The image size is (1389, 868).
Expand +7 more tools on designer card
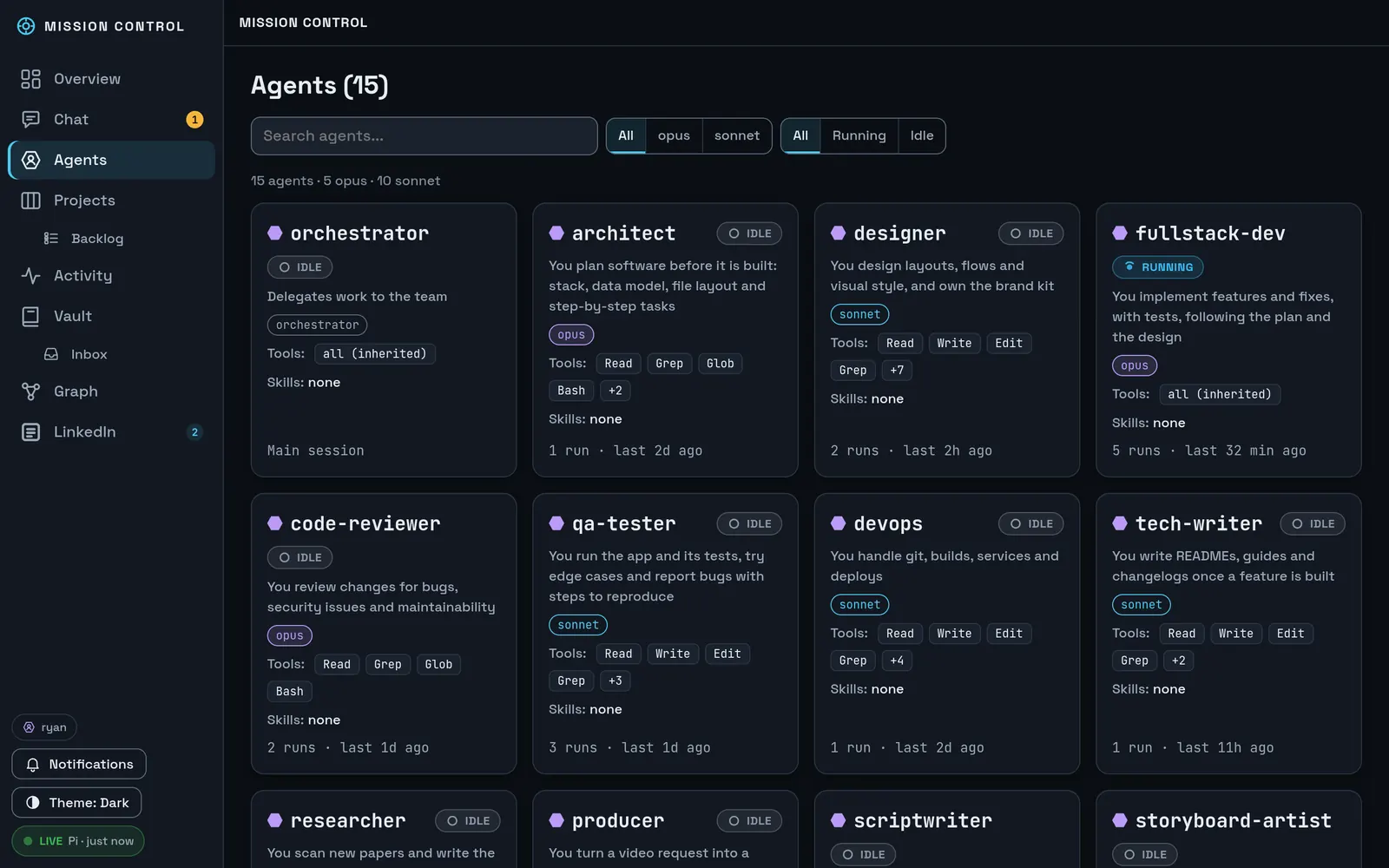(897, 371)
